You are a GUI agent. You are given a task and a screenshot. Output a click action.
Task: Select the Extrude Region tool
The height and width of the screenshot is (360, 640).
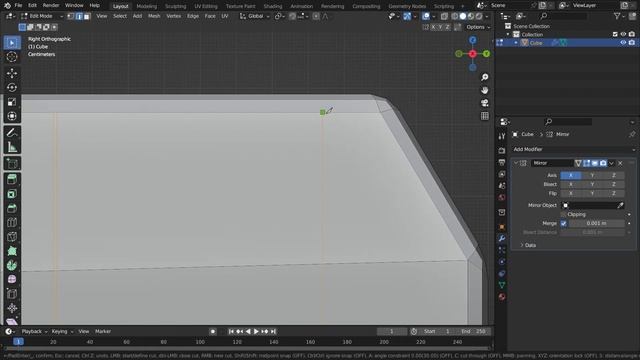(x=12, y=179)
